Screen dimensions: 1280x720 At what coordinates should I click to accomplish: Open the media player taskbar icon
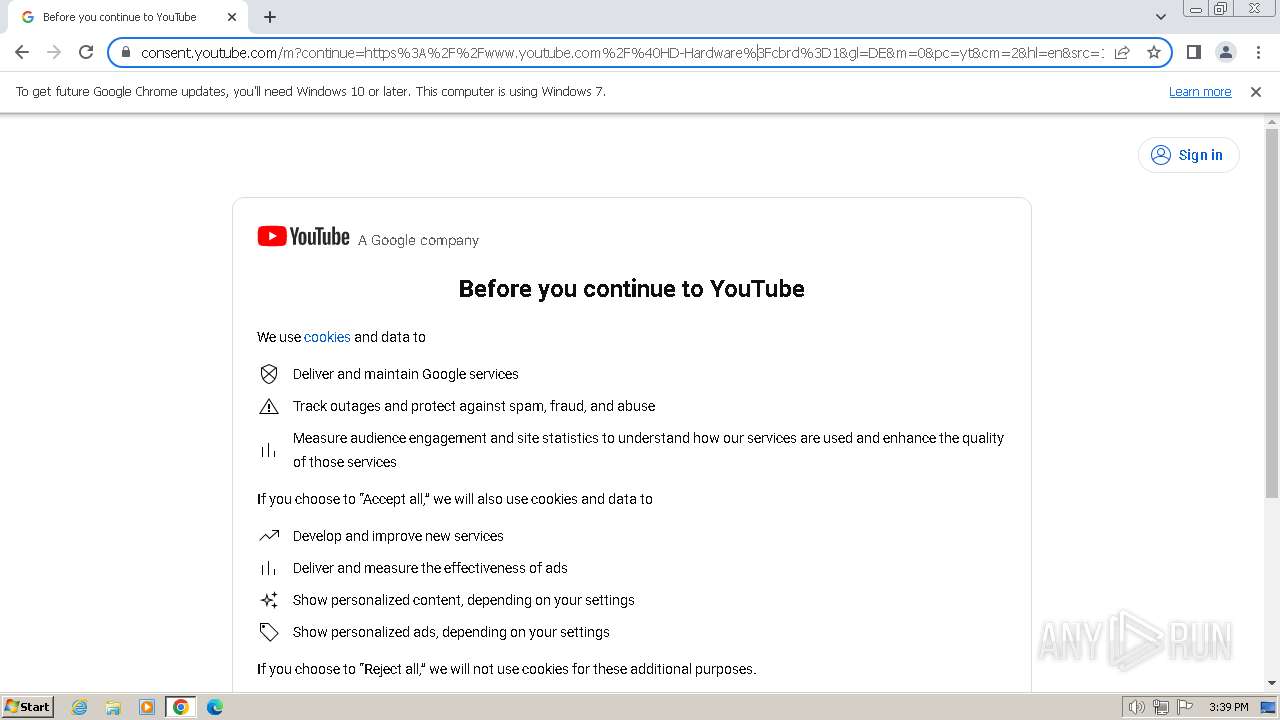(147, 707)
